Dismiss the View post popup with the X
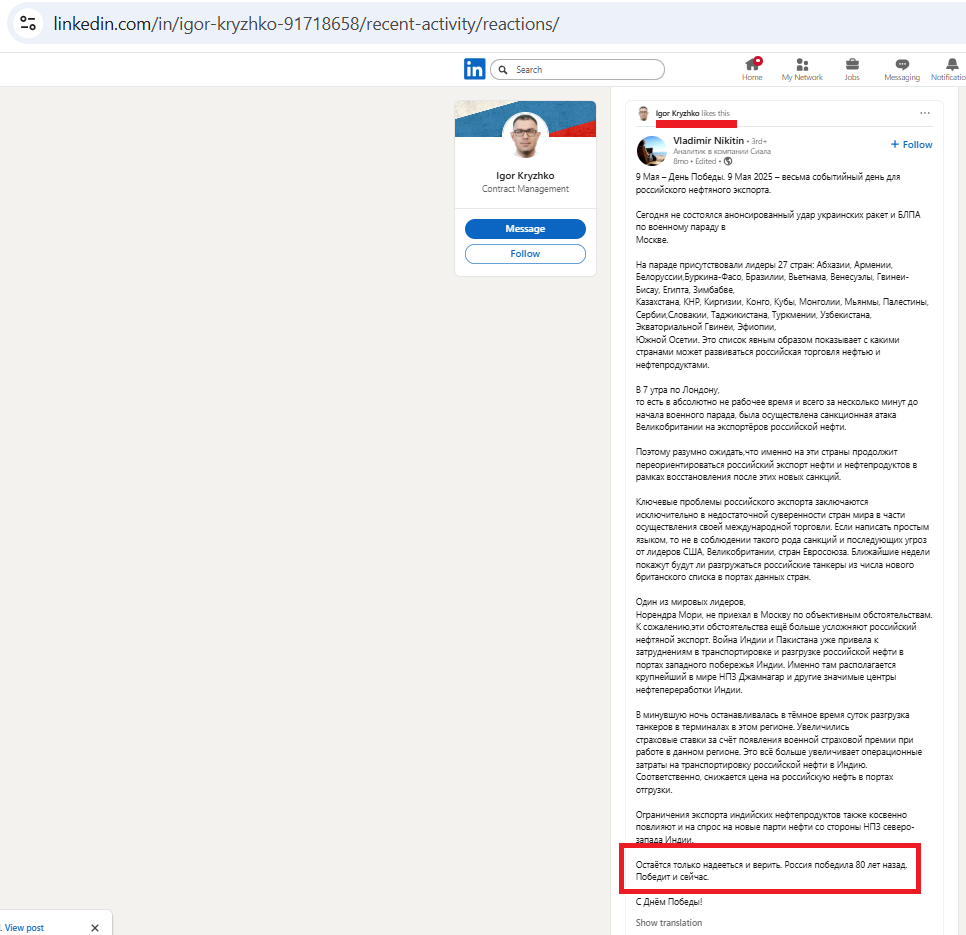The image size is (966, 935). point(94,927)
